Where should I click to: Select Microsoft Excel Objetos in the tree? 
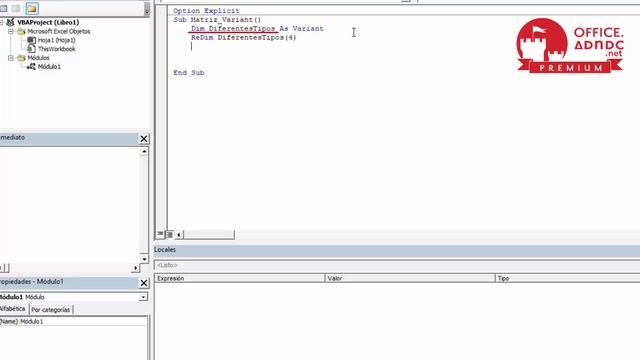click(x=59, y=31)
